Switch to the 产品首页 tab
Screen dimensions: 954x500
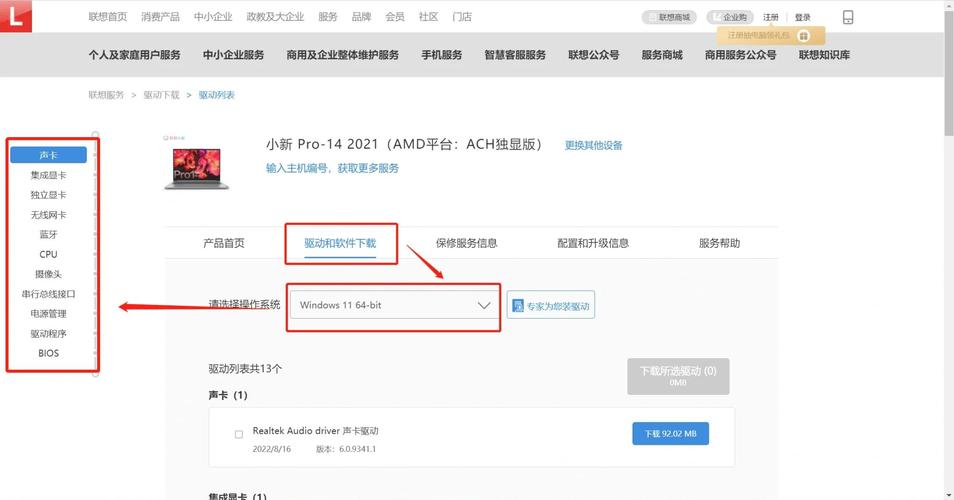pyautogui.click(x=223, y=243)
